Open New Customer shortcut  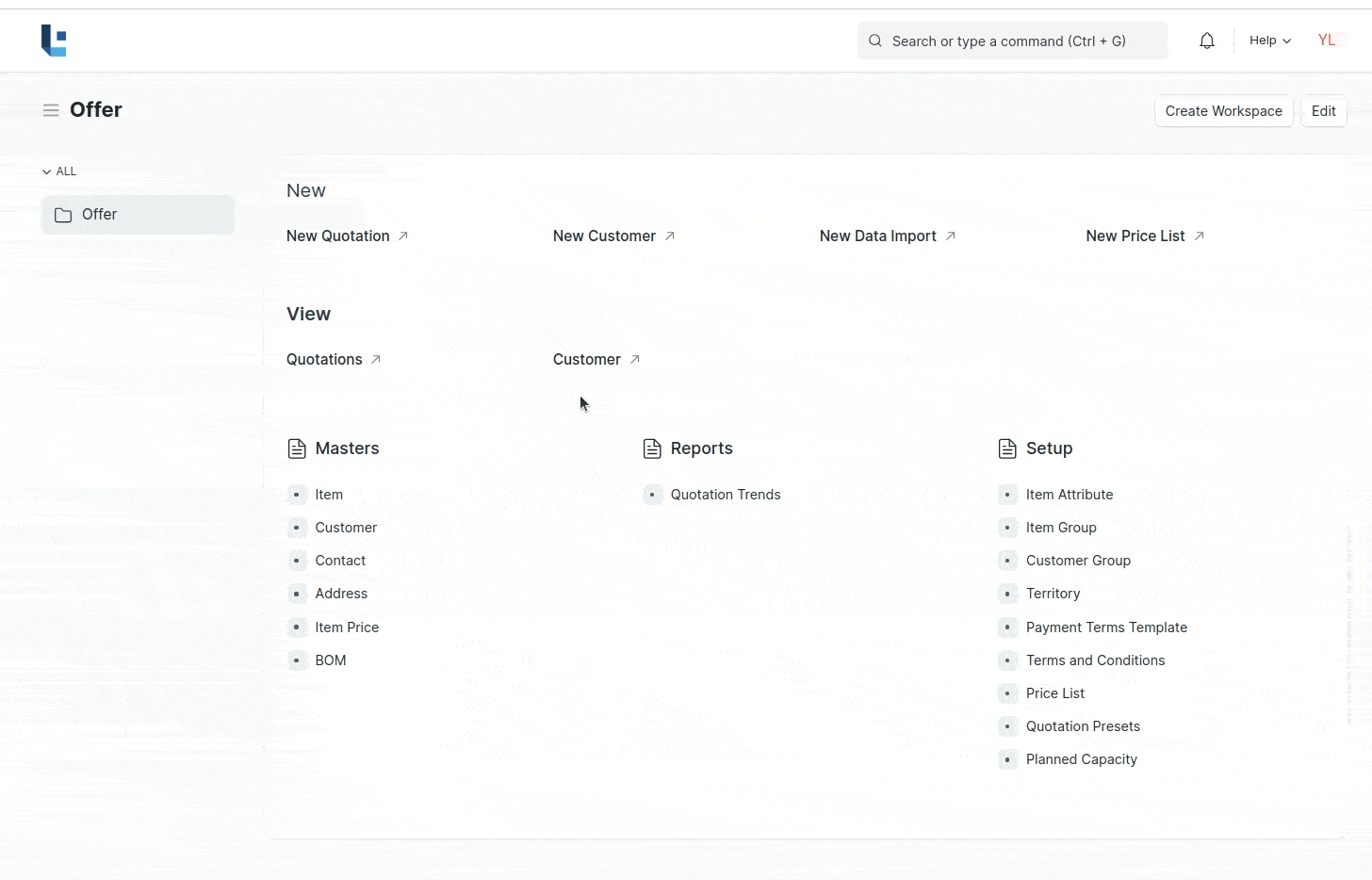click(x=604, y=236)
